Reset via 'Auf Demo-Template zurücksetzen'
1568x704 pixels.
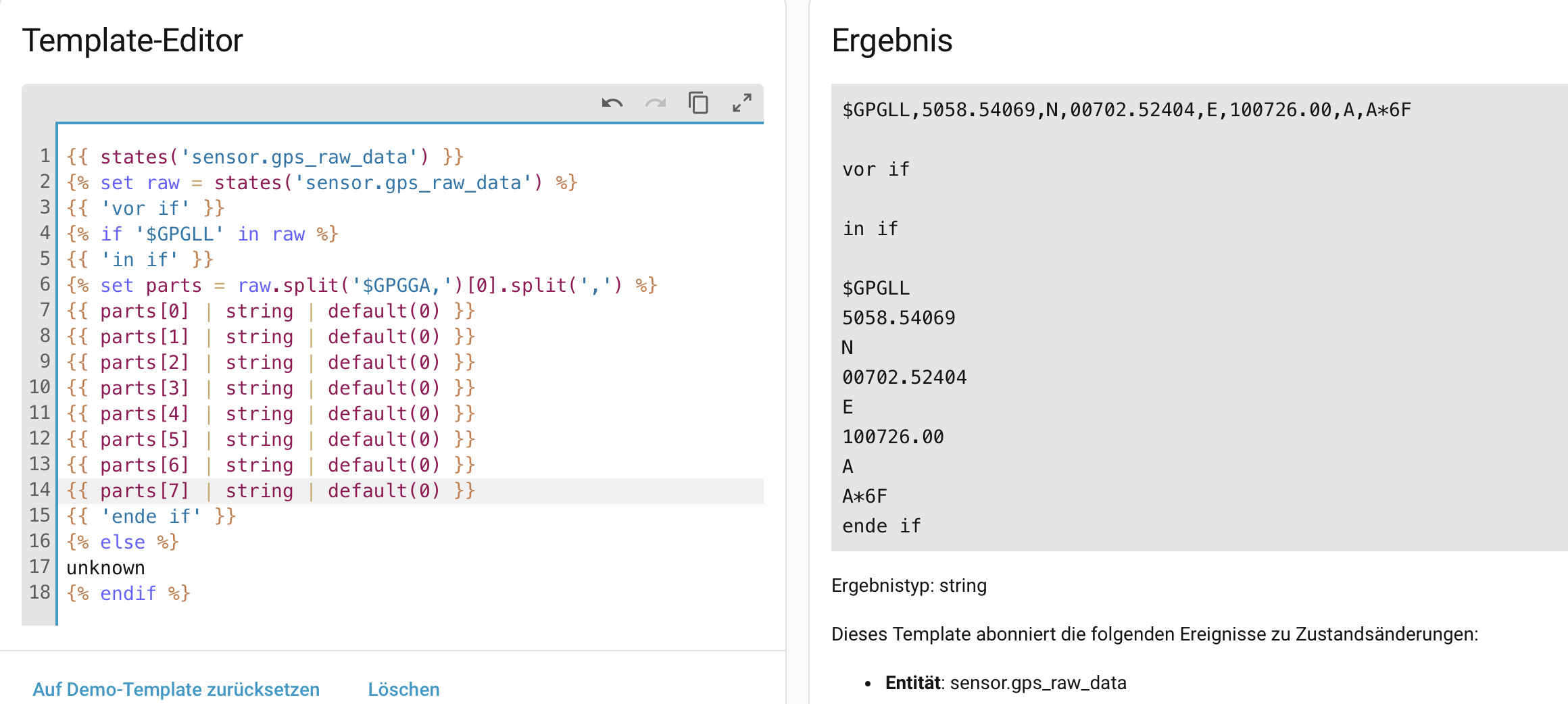click(176, 689)
